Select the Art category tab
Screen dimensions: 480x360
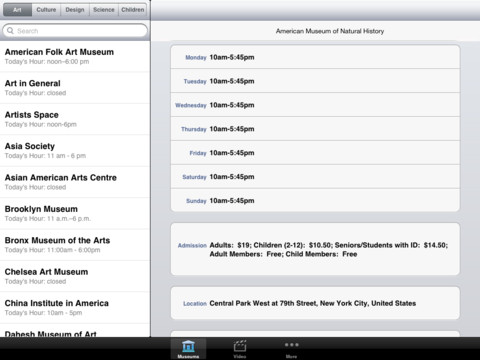(17, 10)
